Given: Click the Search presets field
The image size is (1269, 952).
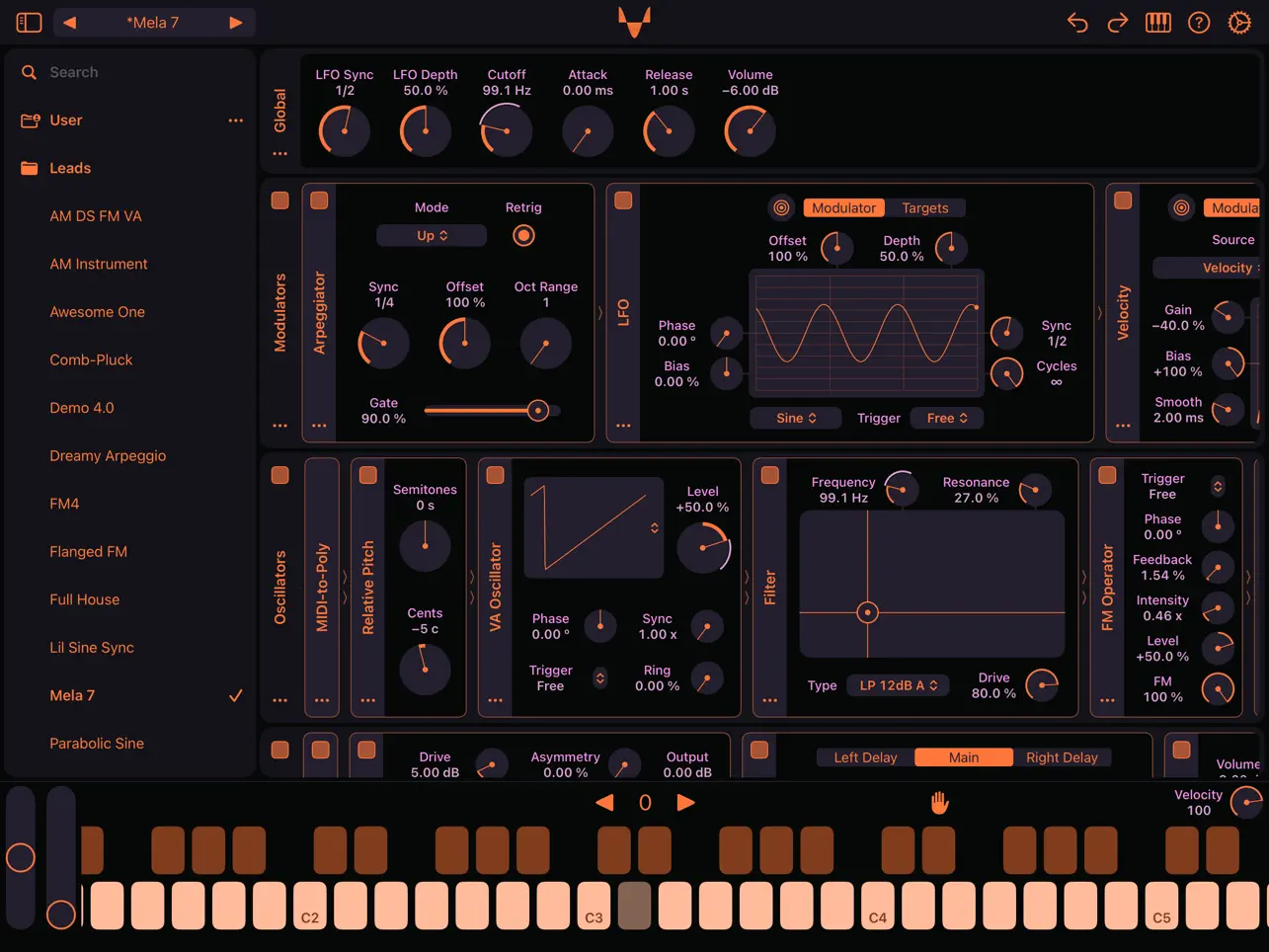Looking at the screenshot, I should (130, 72).
